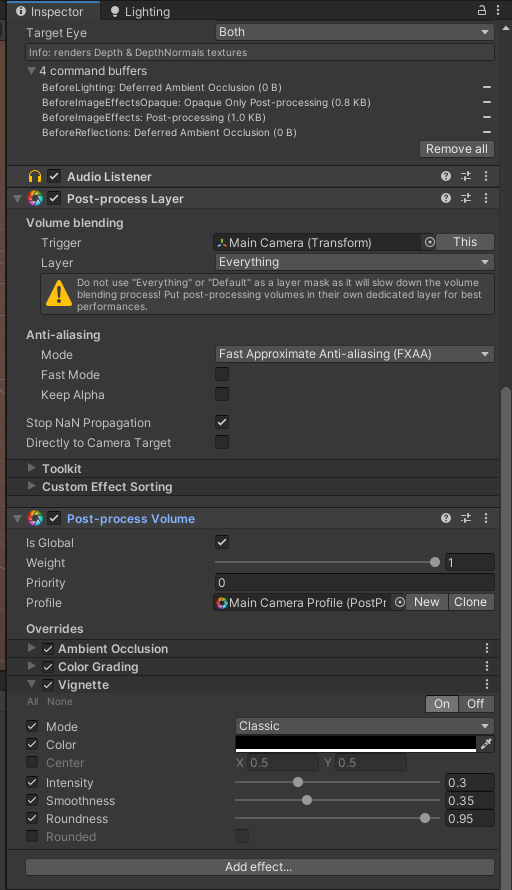Enable the Fast Mode checkbox
Image resolution: width=512 pixels, height=890 pixels.
222,374
